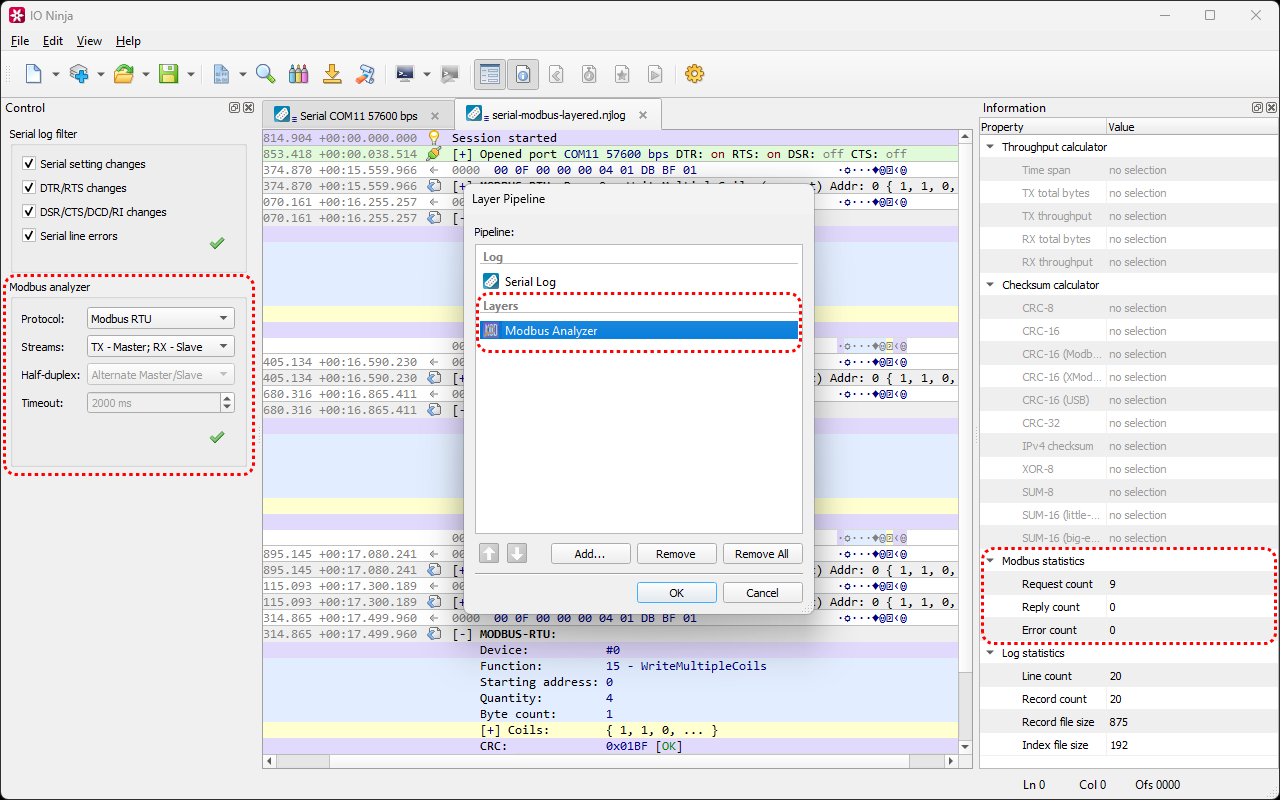Click the orange download arrow toolbar icon
This screenshot has height=800, width=1280.
[332, 74]
